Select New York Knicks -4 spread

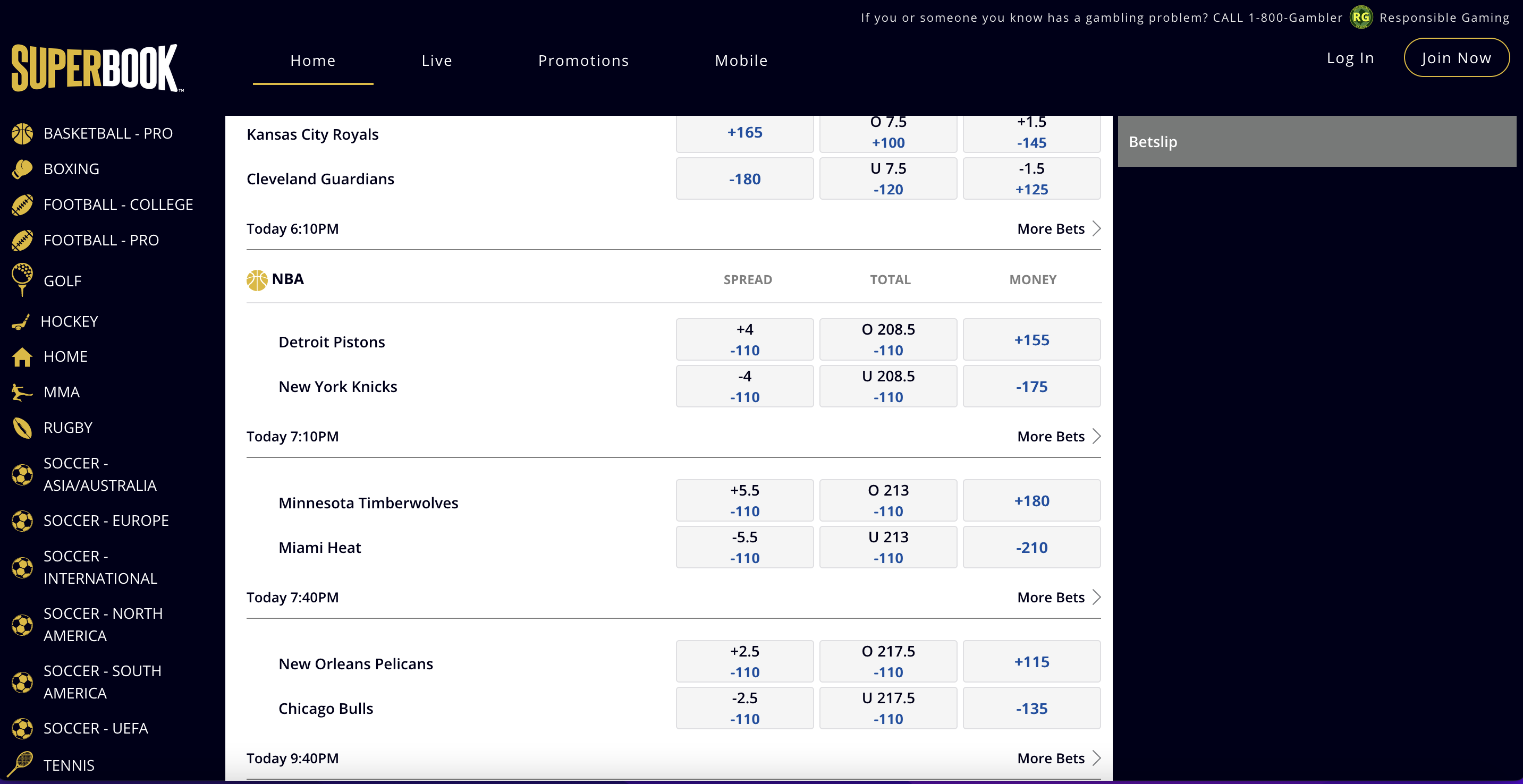point(745,386)
